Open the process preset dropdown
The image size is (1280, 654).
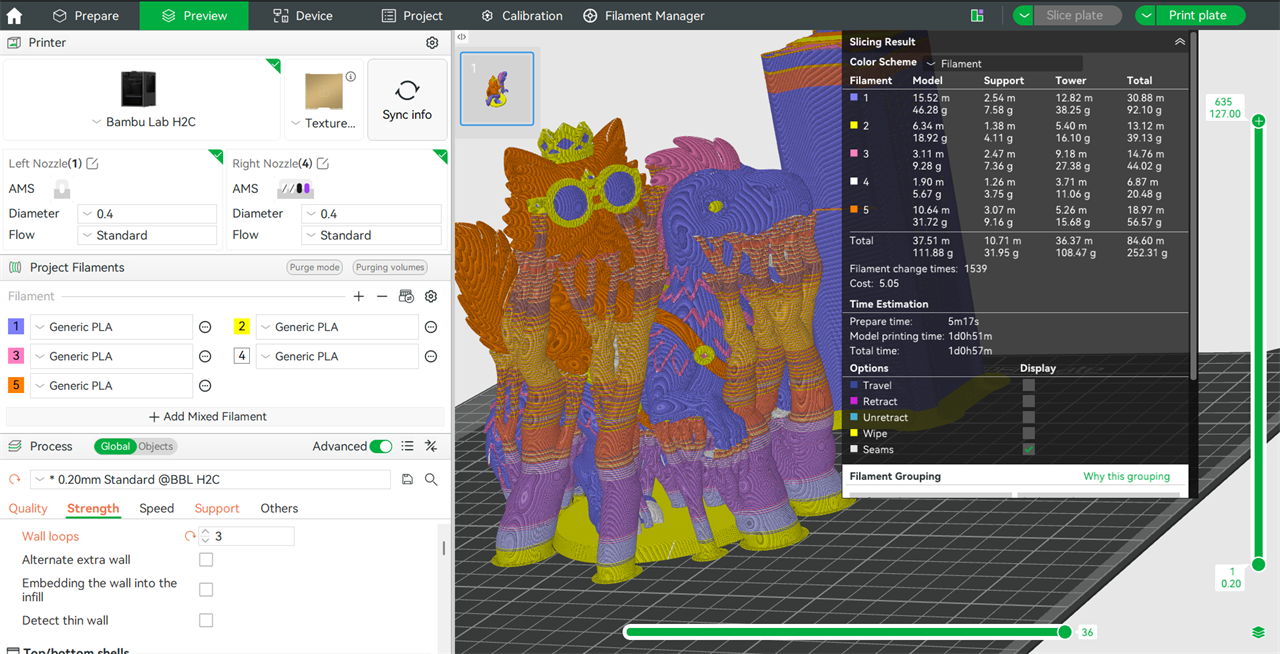[210, 479]
